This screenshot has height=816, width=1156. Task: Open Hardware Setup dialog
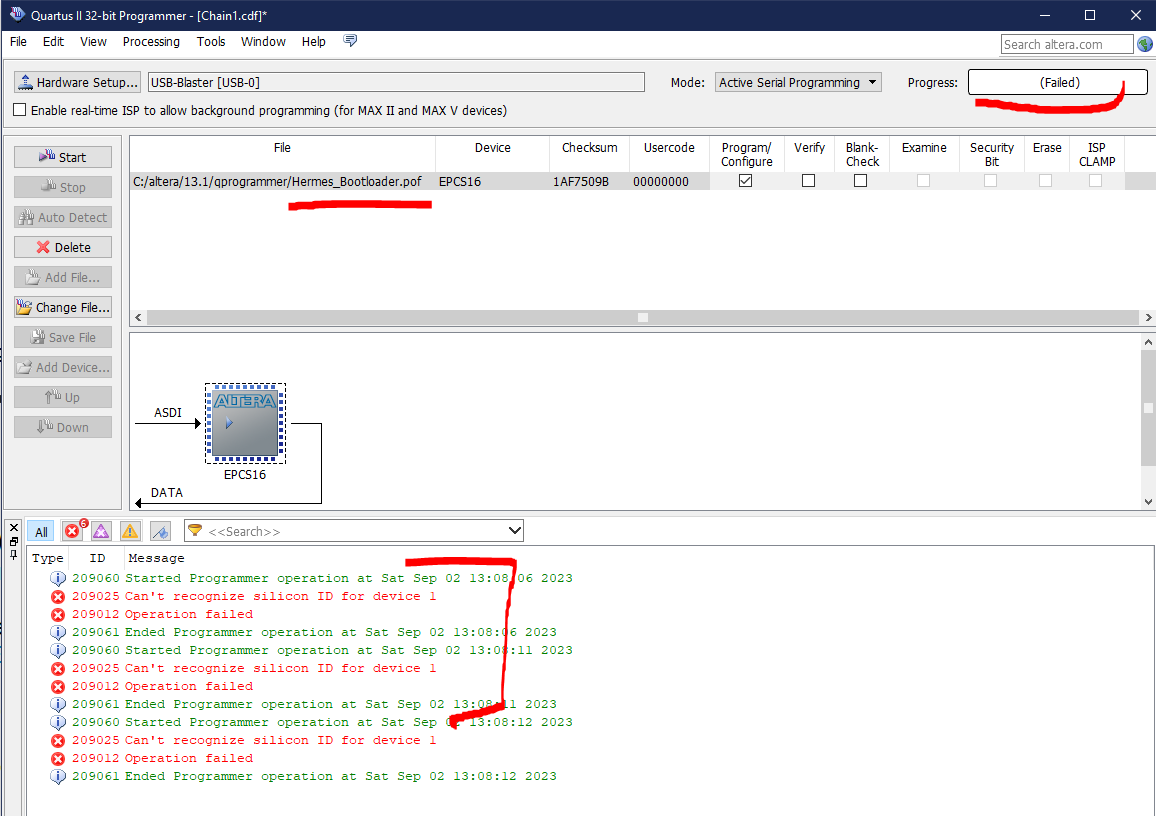tap(77, 83)
